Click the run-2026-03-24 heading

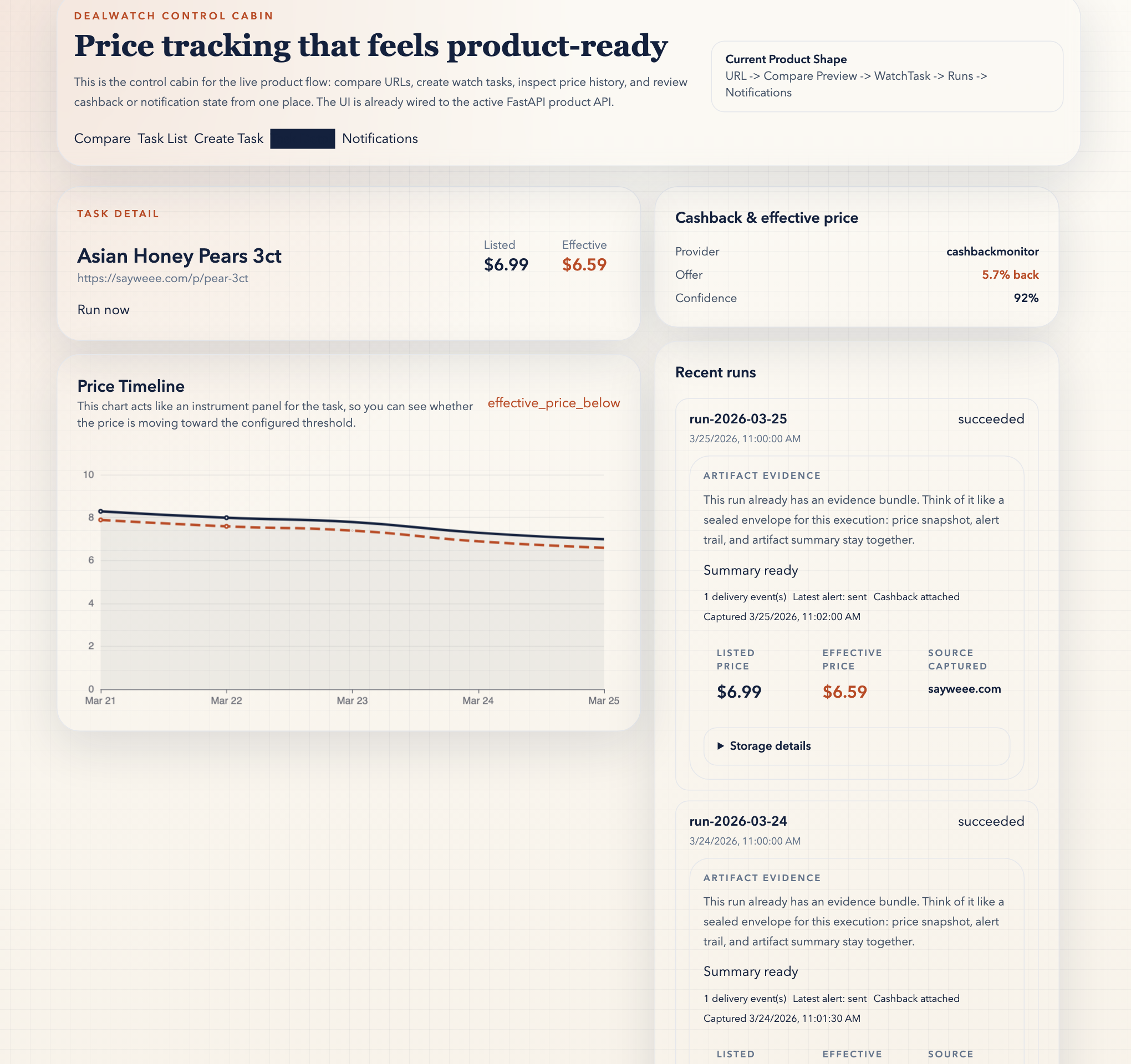click(x=737, y=821)
